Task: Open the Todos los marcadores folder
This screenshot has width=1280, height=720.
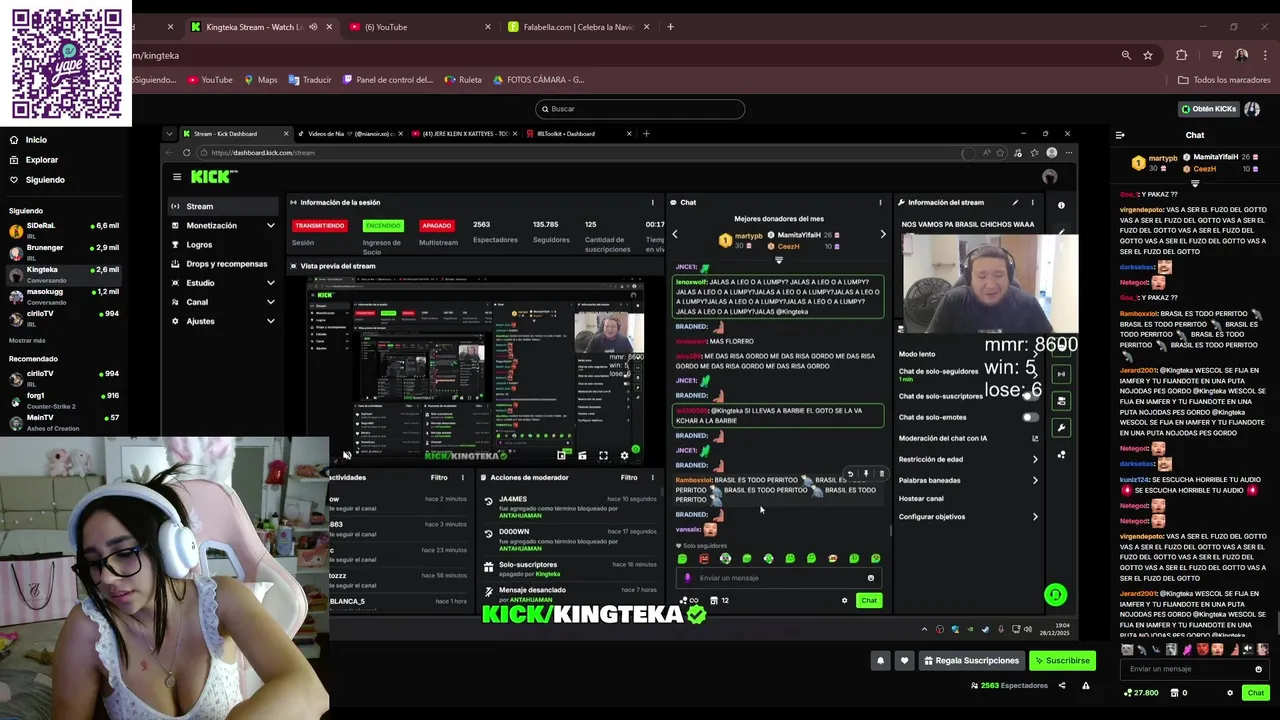Action: tap(1224, 80)
